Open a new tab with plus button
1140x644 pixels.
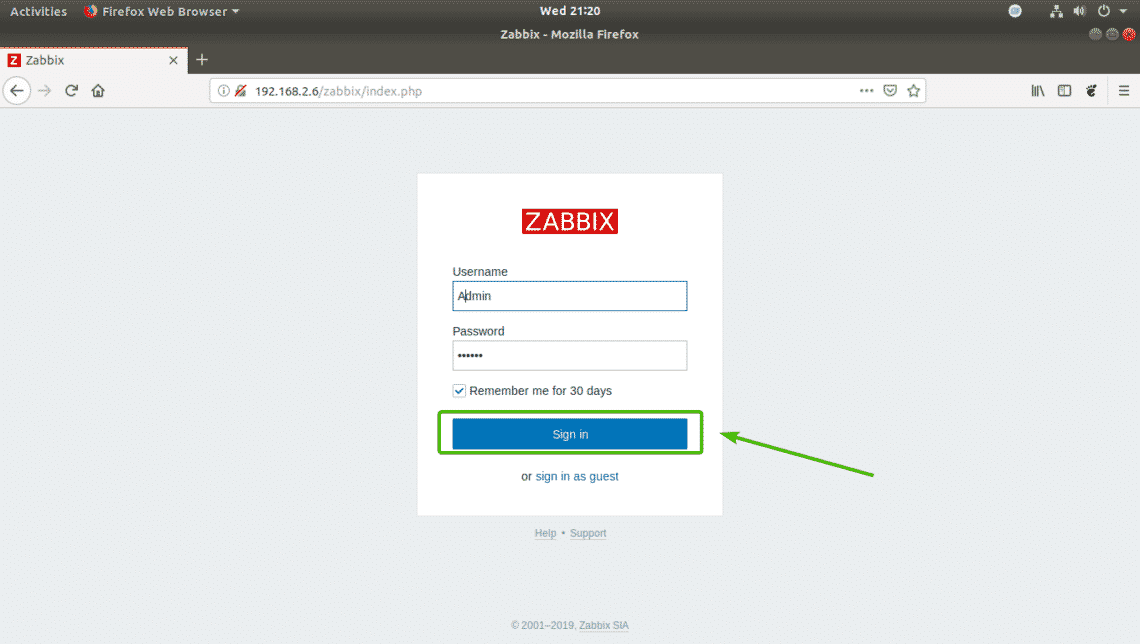(202, 60)
